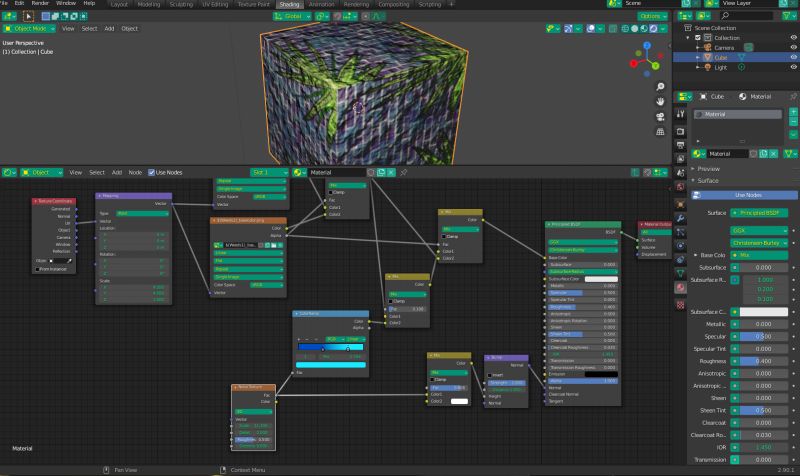Switch perspective/orthographic grid icon in viewport
Image resolution: width=800 pixels, height=476 pixels.
point(660,132)
